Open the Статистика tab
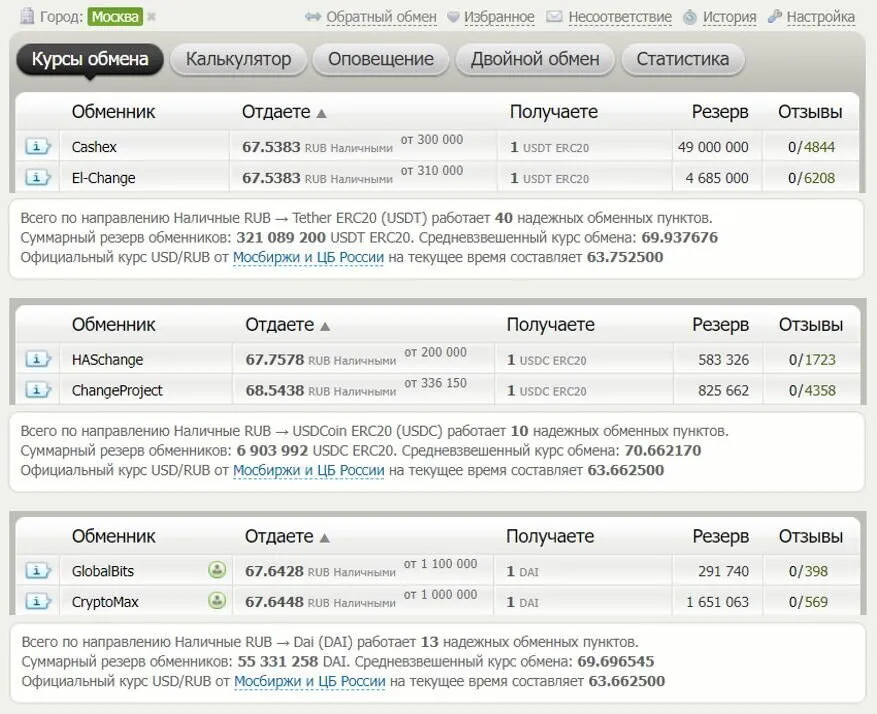This screenshot has height=714, width=877. [682, 59]
